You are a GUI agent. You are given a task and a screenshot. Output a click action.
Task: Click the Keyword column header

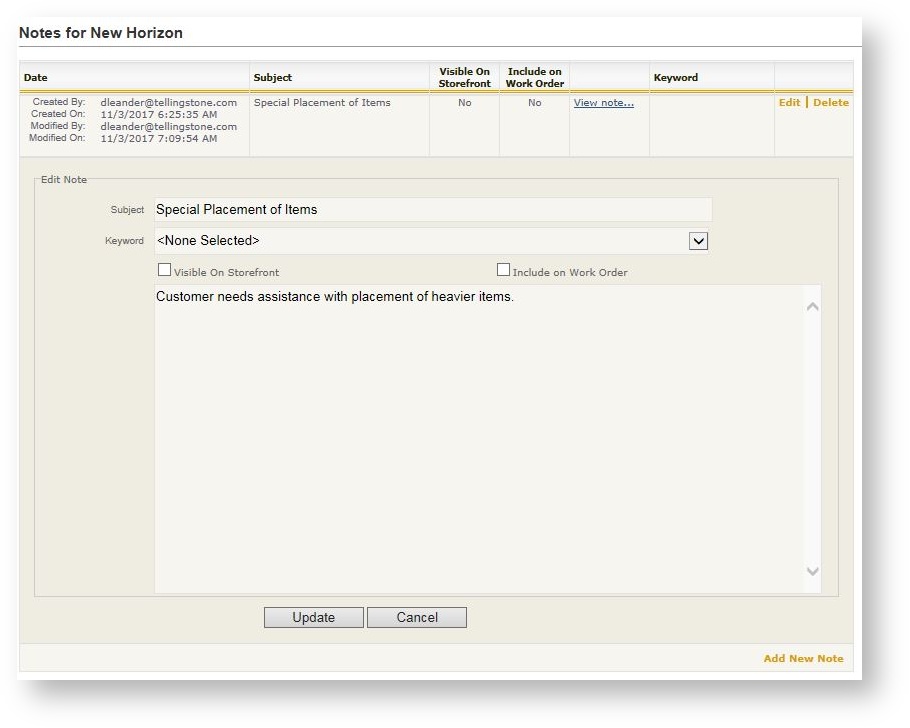pos(676,77)
